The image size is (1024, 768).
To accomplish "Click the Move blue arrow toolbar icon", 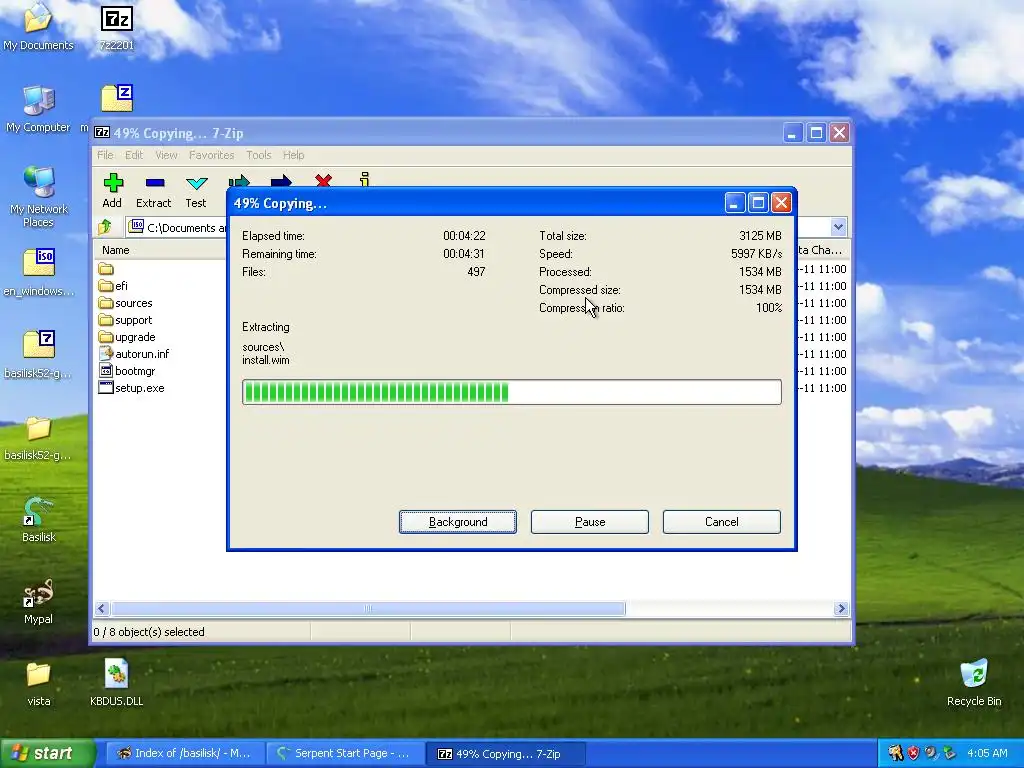I will pyautogui.click(x=281, y=181).
